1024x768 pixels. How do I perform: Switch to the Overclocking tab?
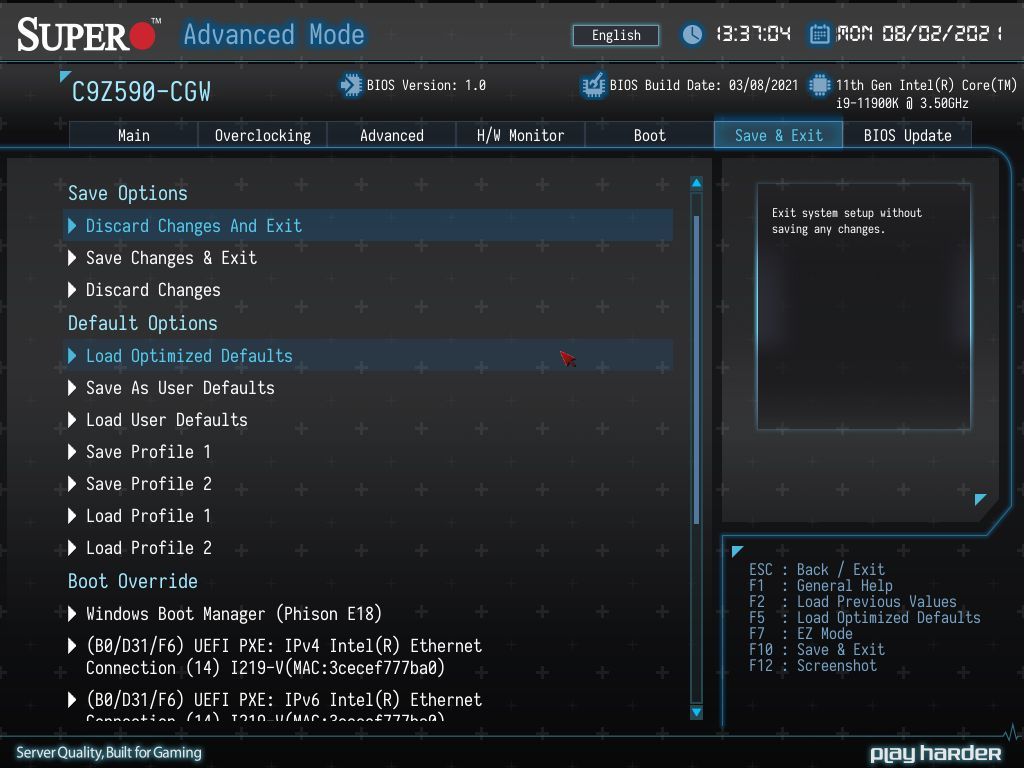263,135
